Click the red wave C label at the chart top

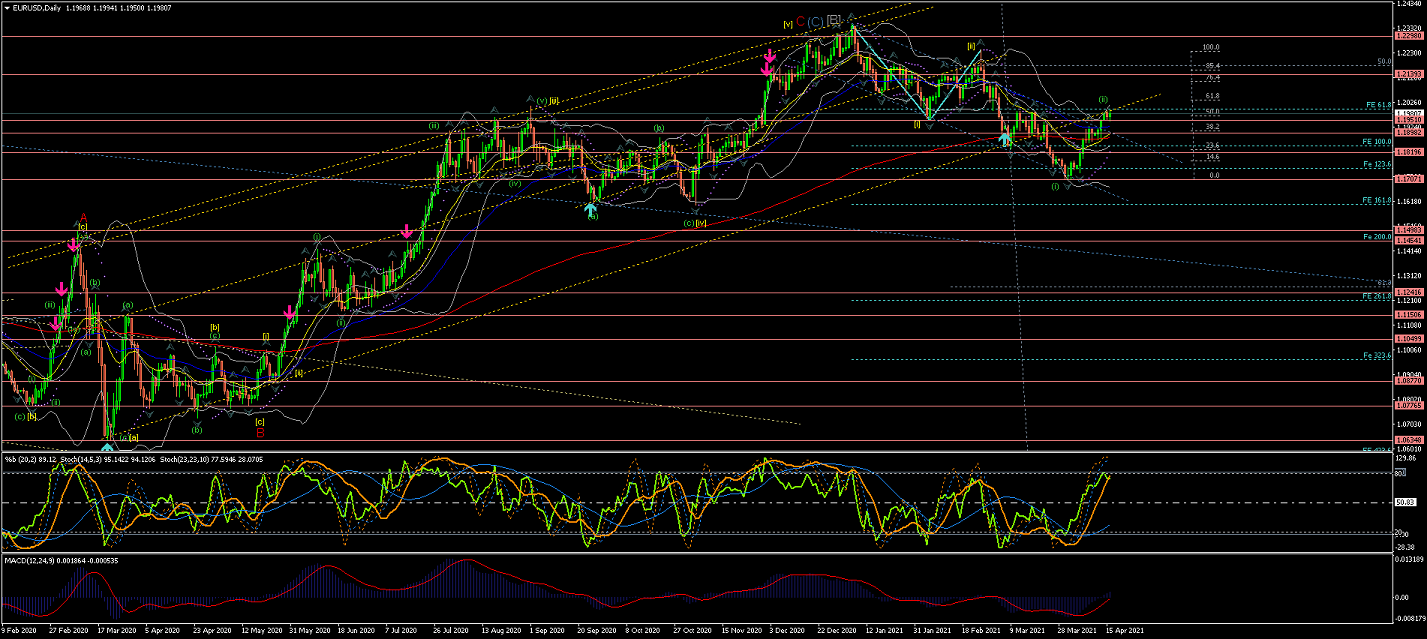click(x=801, y=21)
